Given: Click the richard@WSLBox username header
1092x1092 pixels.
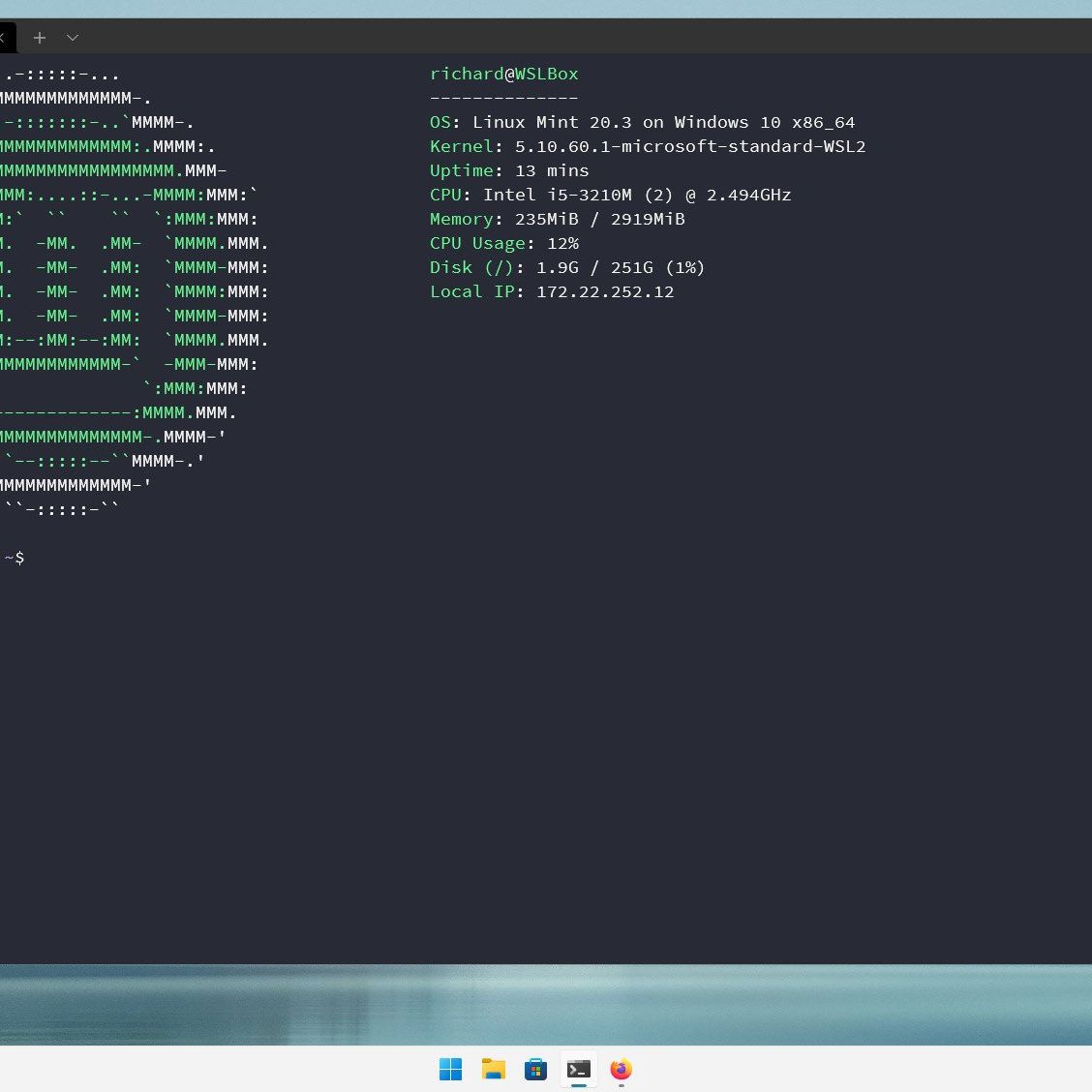Looking at the screenshot, I should coord(503,74).
